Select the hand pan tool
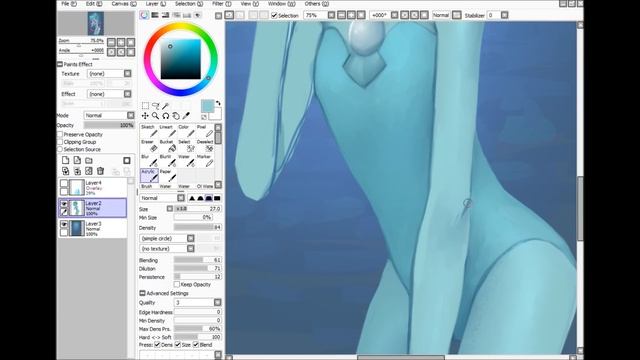Viewport: 640px width, 360px height. click(176, 116)
